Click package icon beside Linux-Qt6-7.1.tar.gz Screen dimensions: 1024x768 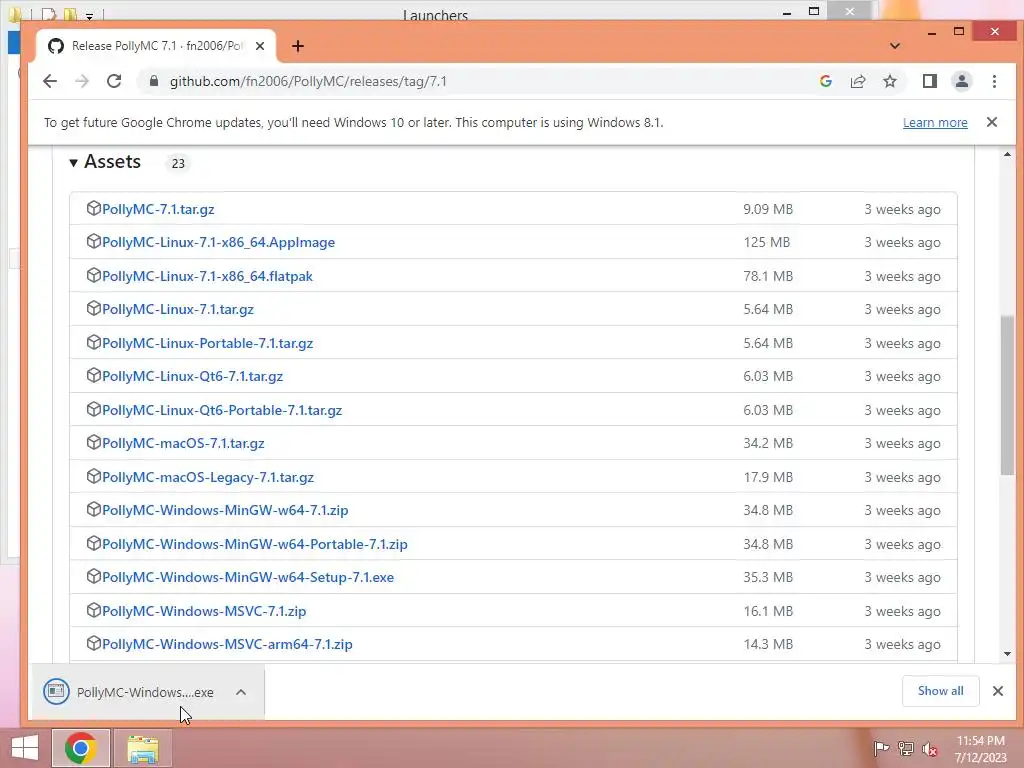(93, 376)
